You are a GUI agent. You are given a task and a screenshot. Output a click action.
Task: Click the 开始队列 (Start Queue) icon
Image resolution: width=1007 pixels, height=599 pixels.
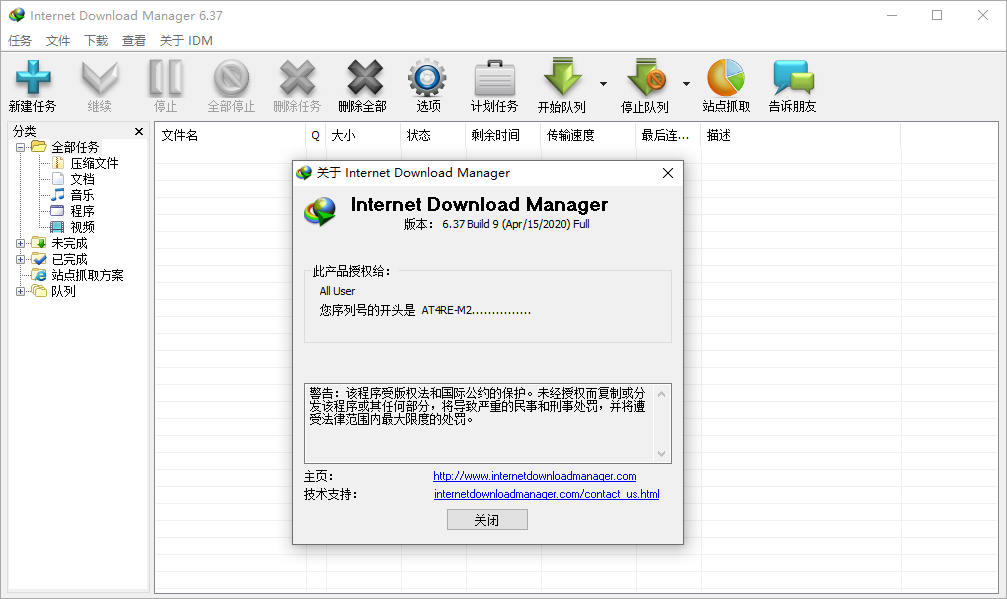tap(563, 84)
